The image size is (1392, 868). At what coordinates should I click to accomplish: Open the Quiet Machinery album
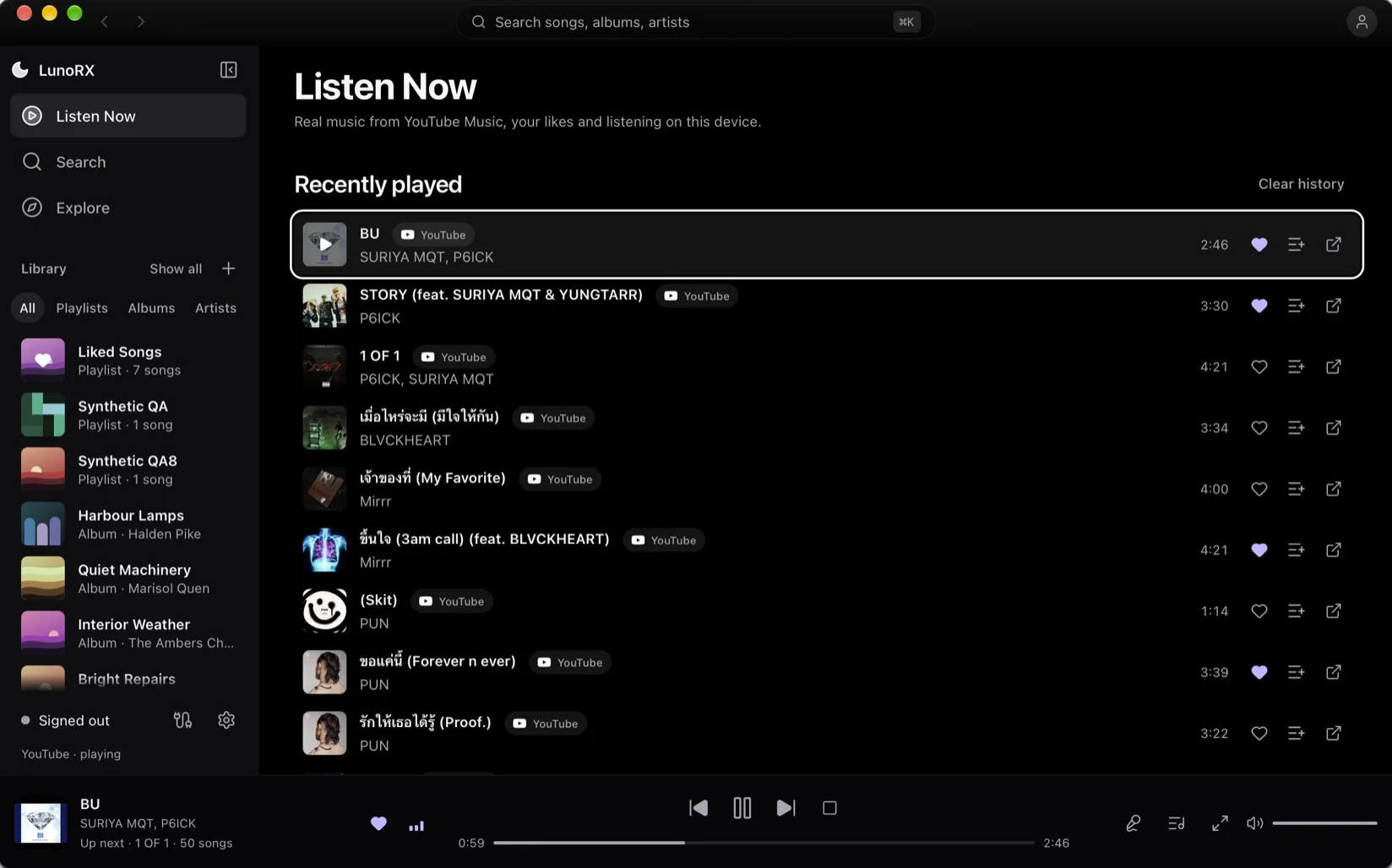[128, 578]
